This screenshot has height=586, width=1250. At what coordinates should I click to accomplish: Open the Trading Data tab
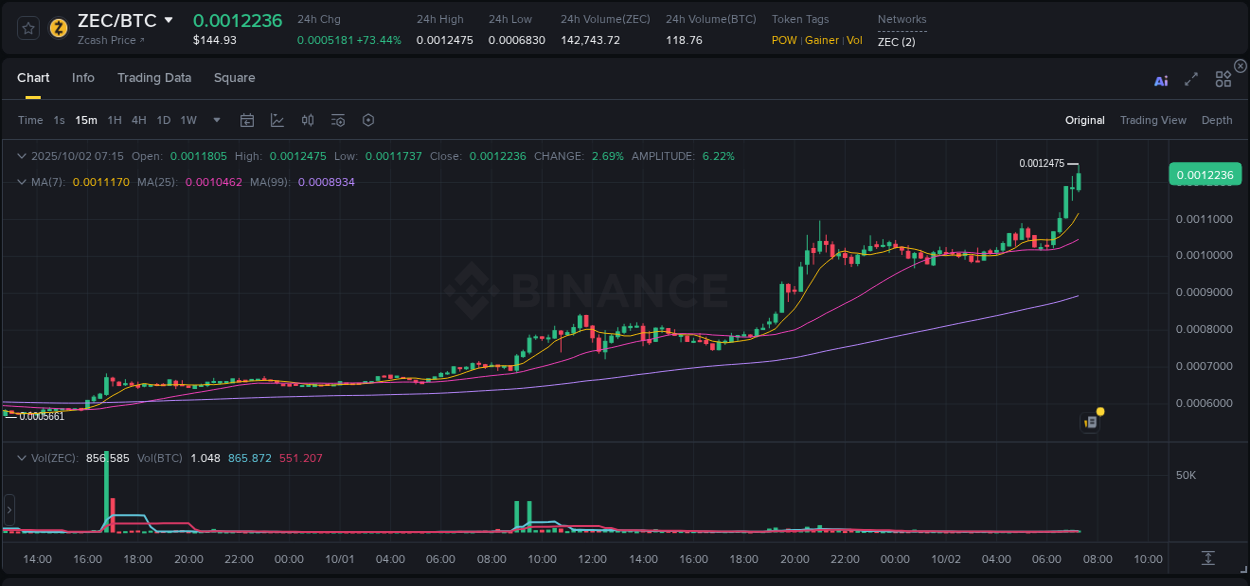pyautogui.click(x=154, y=78)
